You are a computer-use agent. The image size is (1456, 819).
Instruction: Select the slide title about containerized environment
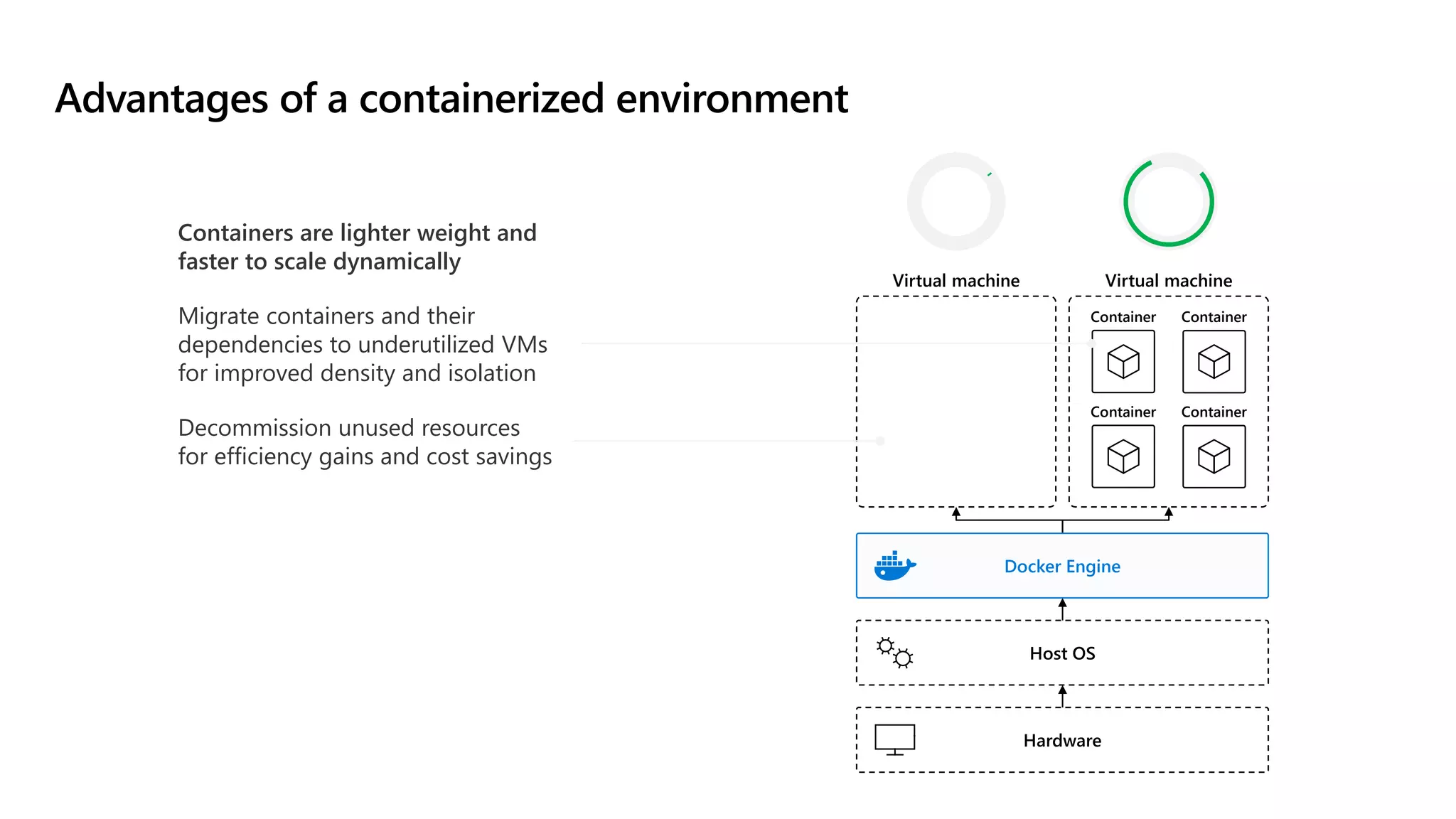coord(452,98)
